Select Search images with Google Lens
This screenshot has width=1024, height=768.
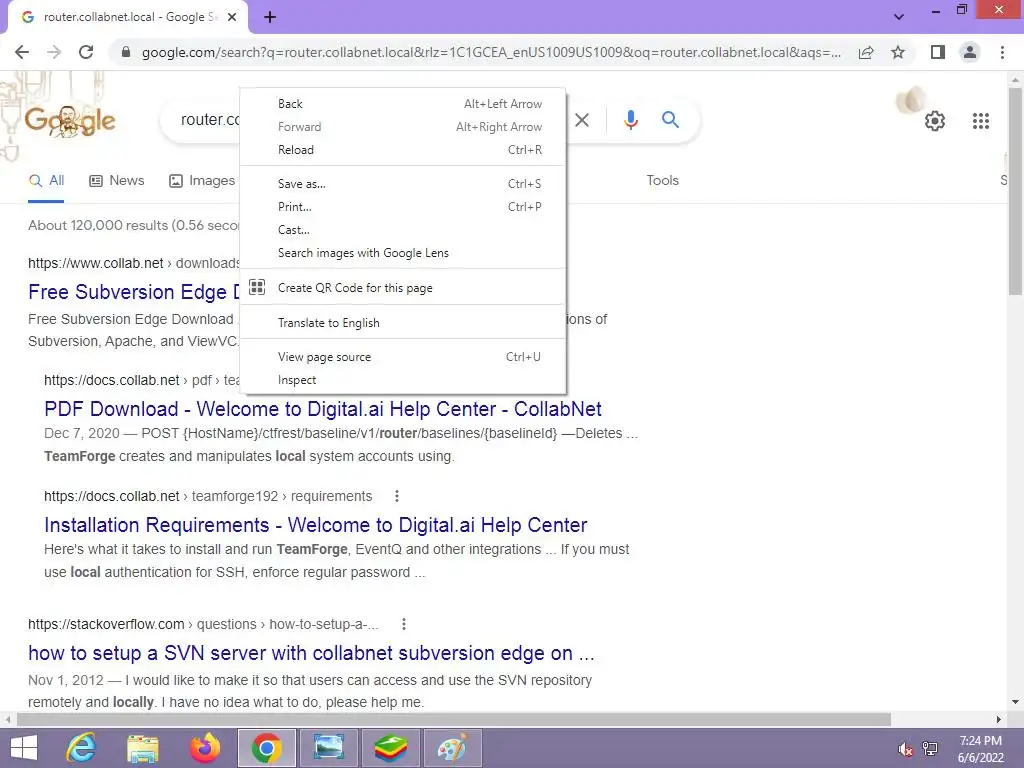click(x=403, y=253)
